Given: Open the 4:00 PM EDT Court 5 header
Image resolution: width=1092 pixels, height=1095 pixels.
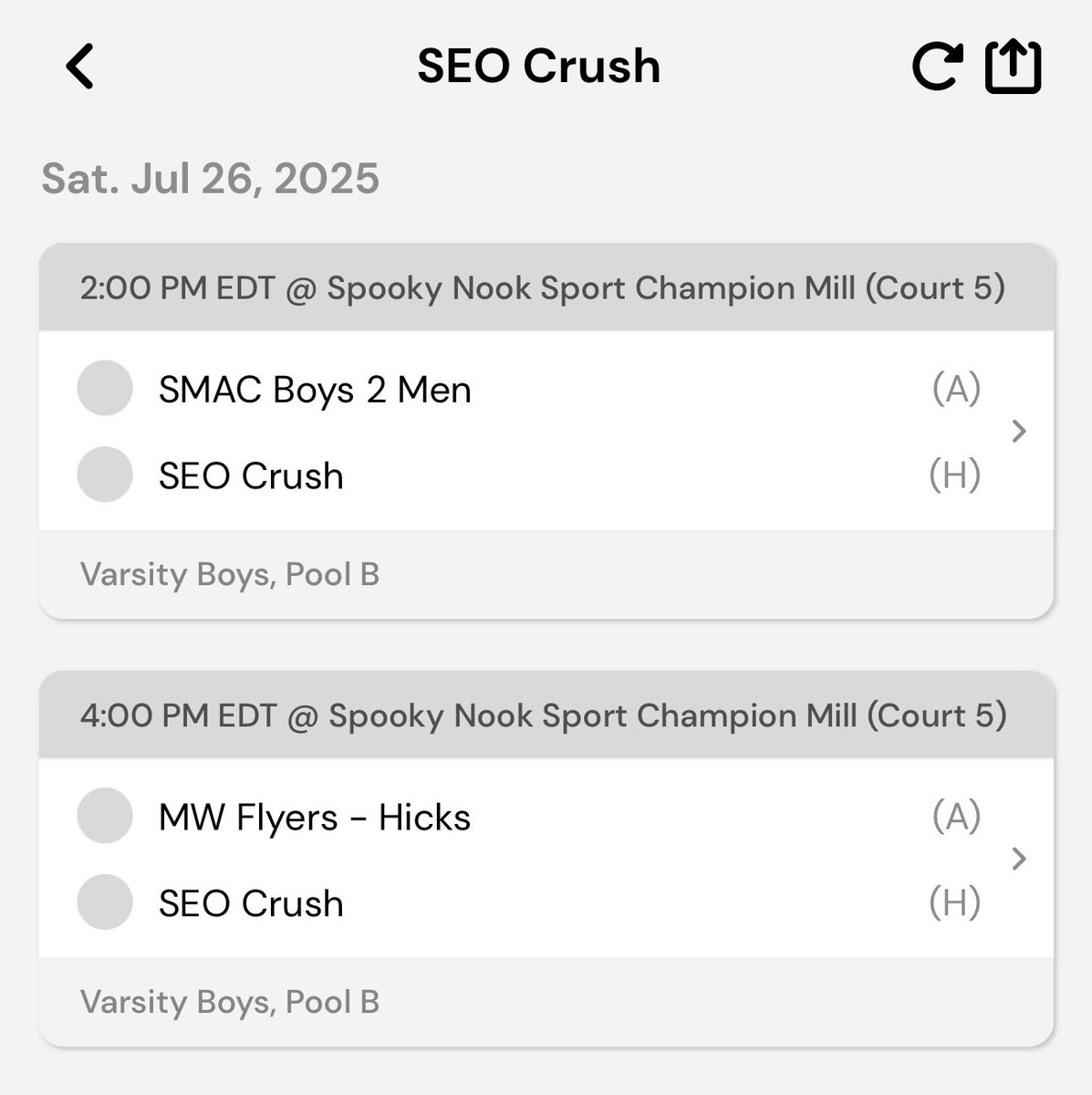Looking at the screenshot, I should (546, 715).
